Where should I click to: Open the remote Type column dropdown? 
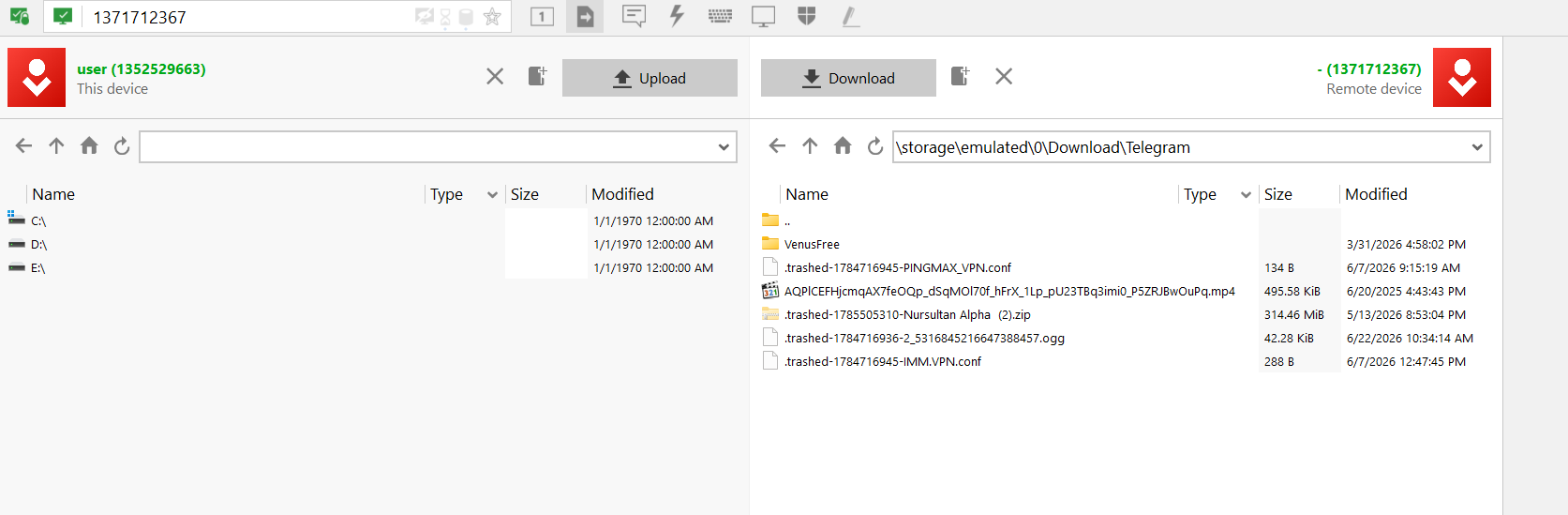pyautogui.click(x=1246, y=195)
